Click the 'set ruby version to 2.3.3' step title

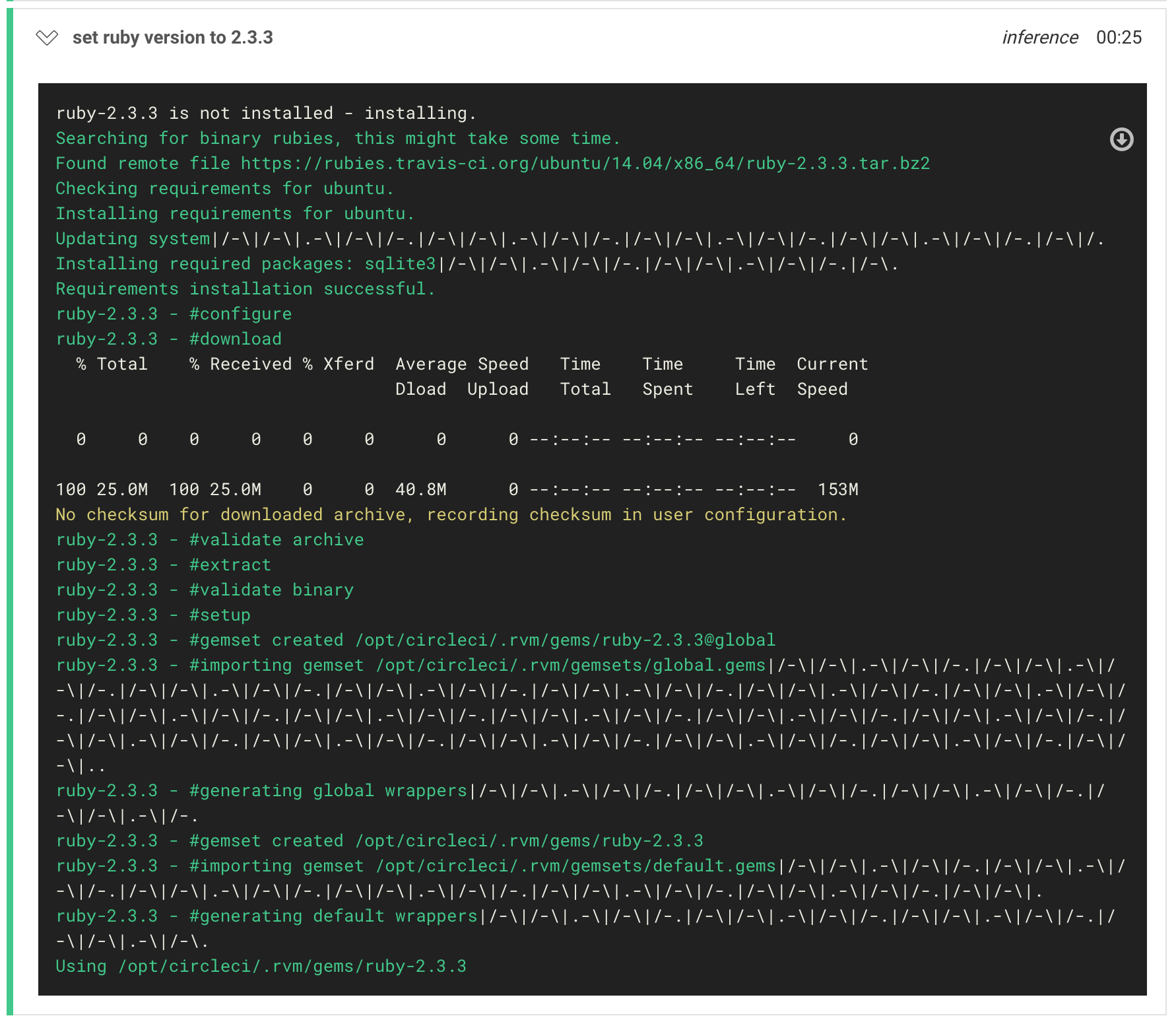pyautogui.click(x=173, y=38)
